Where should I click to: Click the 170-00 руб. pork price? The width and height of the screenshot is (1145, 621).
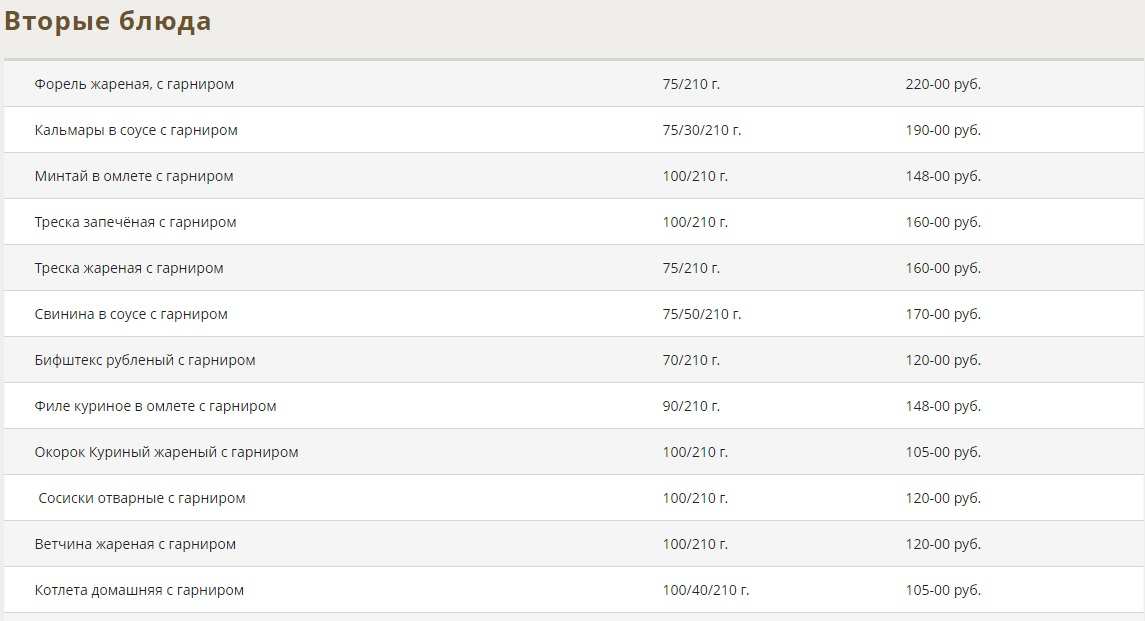(x=942, y=314)
